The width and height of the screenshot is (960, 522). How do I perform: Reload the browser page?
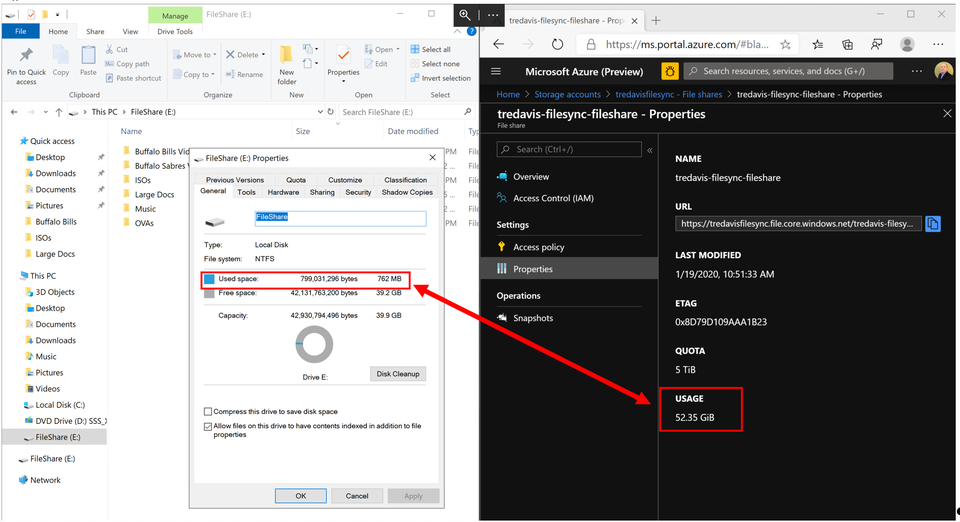[x=557, y=44]
